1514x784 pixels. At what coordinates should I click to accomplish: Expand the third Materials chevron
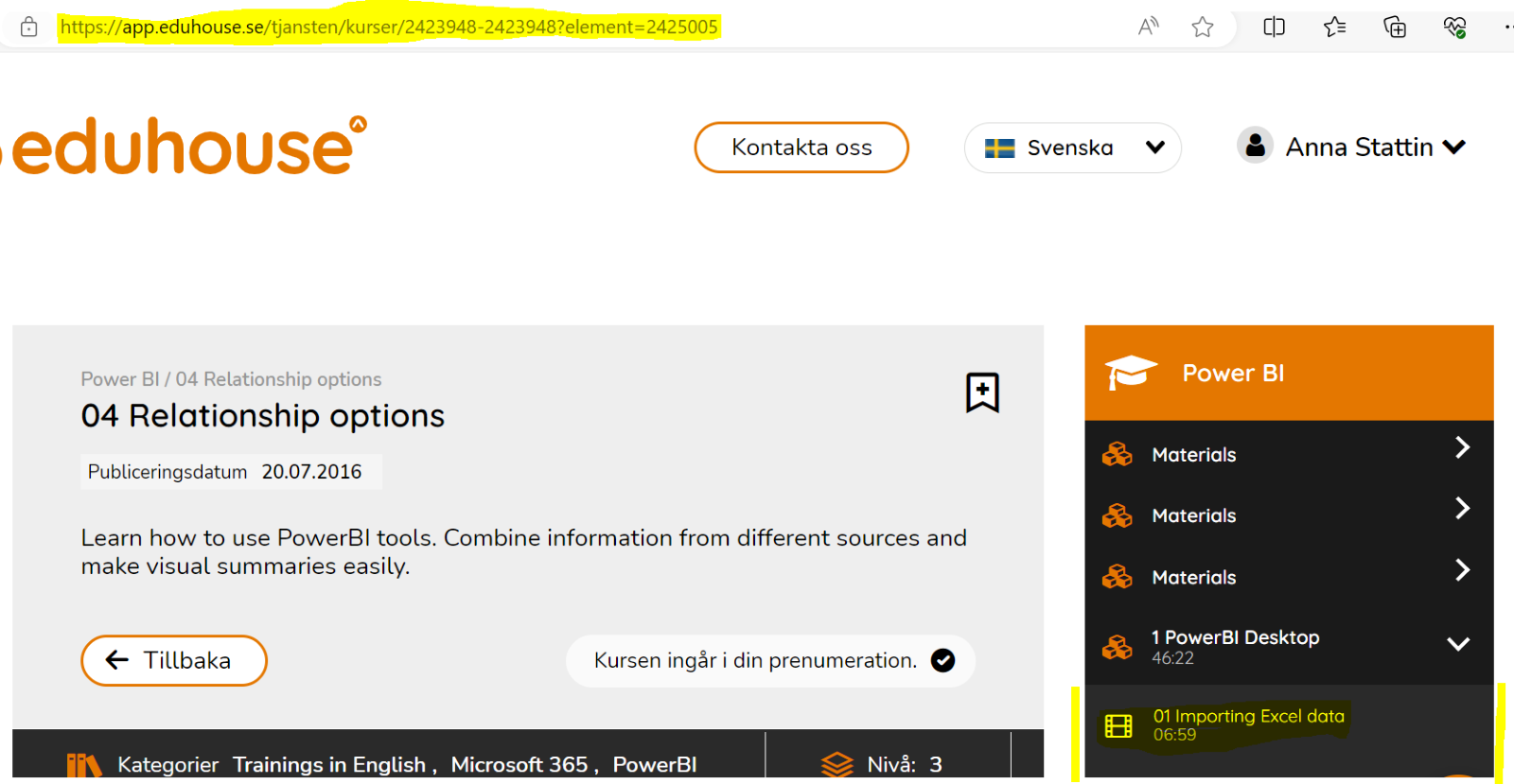pyautogui.click(x=1462, y=570)
